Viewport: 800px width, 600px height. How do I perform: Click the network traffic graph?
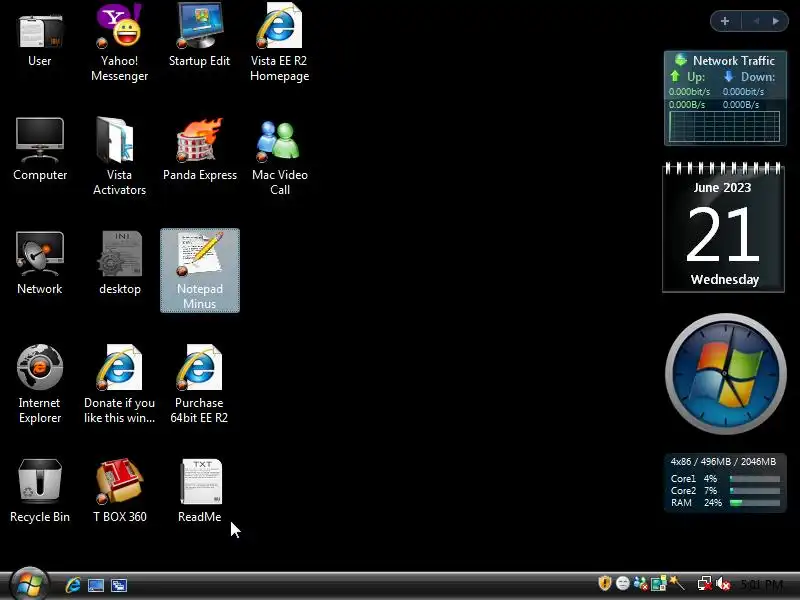[724, 126]
